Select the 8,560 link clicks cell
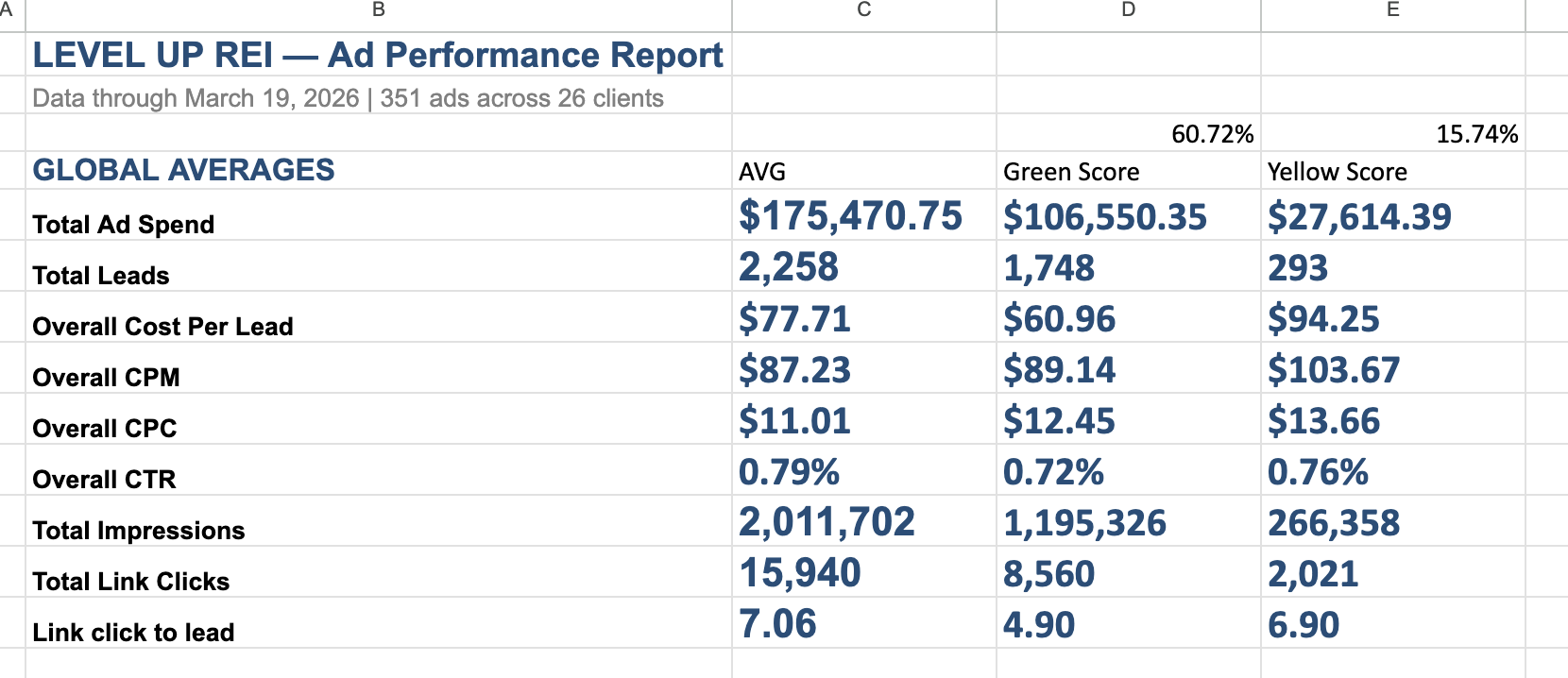Viewport: 1568px width, 678px height. pyautogui.click(x=1129, y=572)
